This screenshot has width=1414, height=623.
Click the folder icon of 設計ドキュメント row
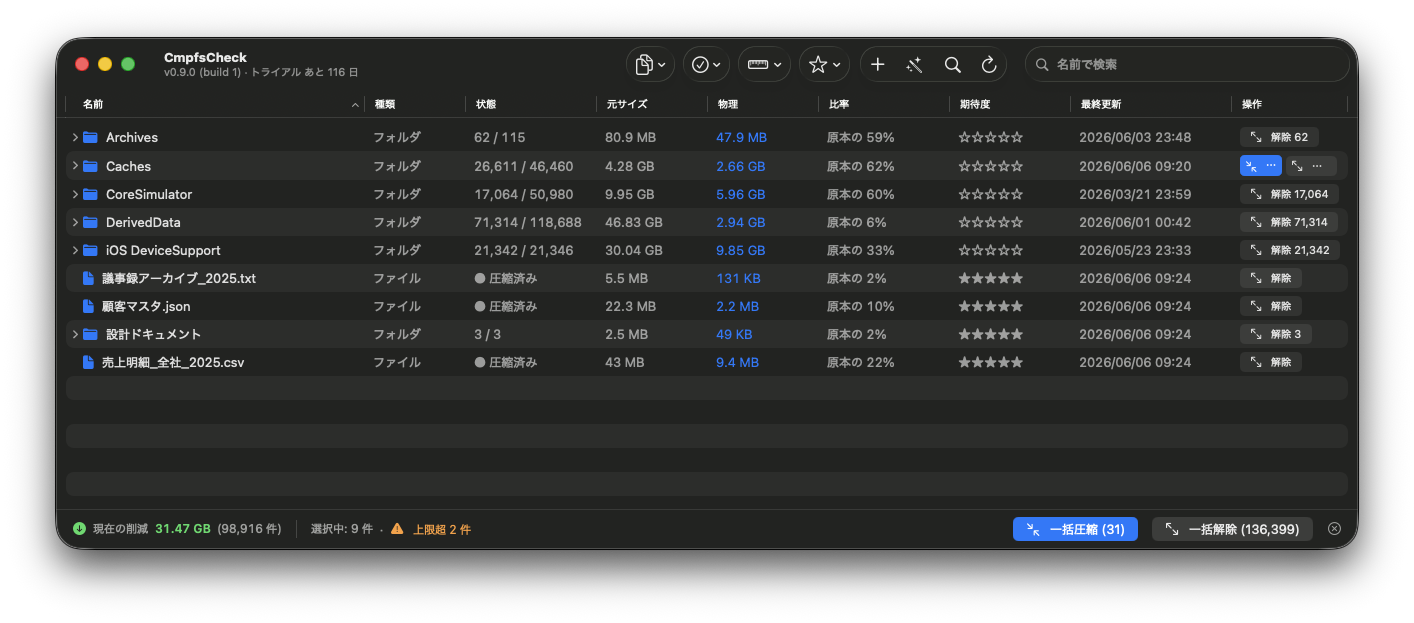coord(90,334)
